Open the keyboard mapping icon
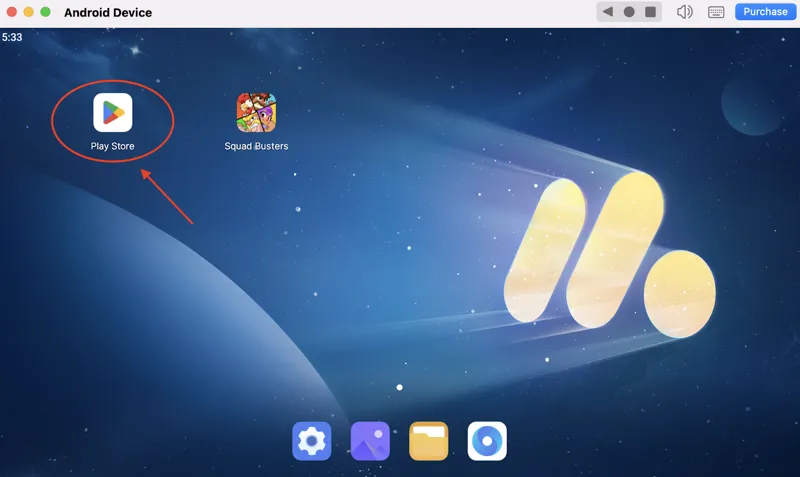The width and height of the screenshot is (800, 477). pos(716,12)
